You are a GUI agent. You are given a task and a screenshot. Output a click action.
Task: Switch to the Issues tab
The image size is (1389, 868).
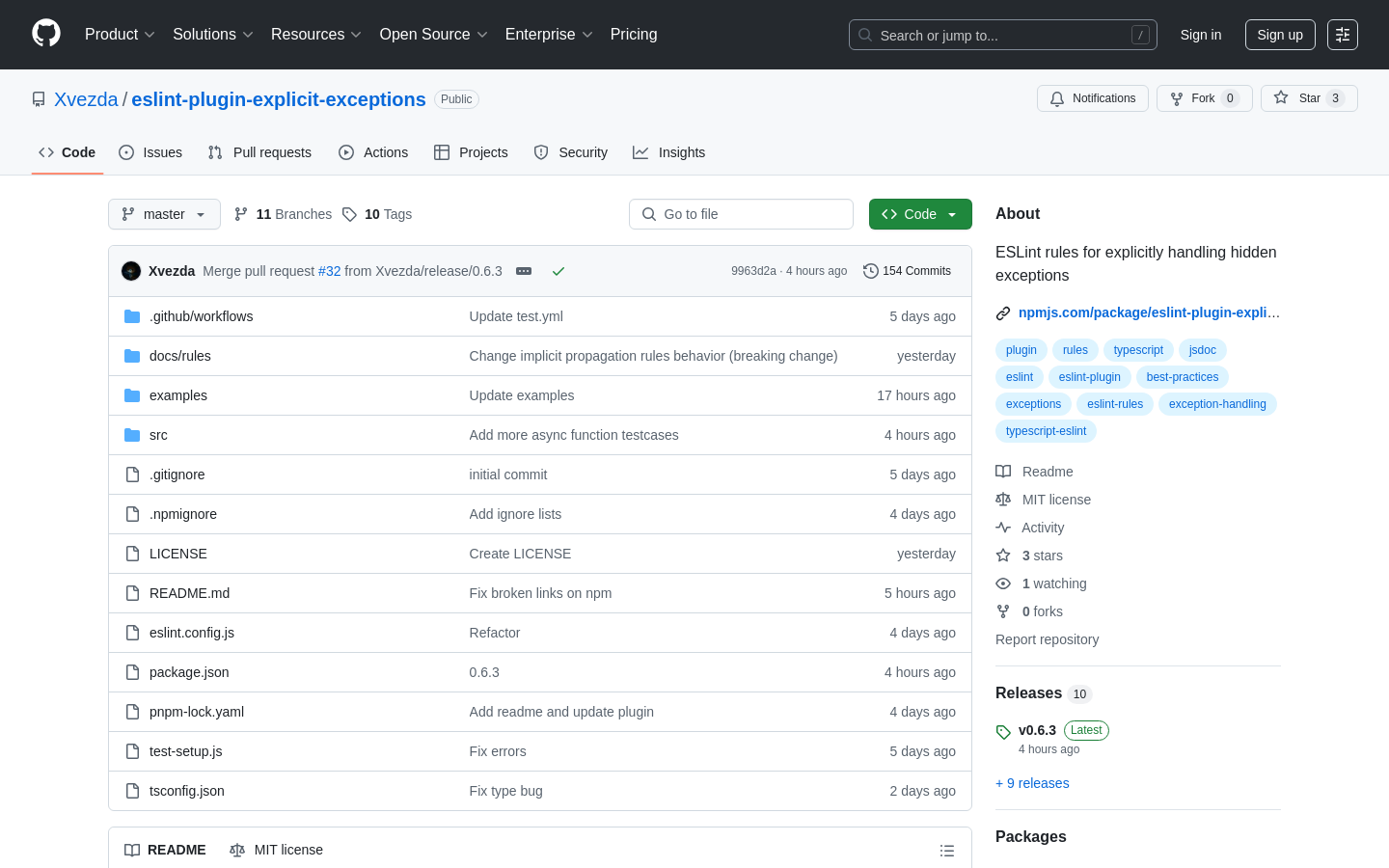point(150,152)
